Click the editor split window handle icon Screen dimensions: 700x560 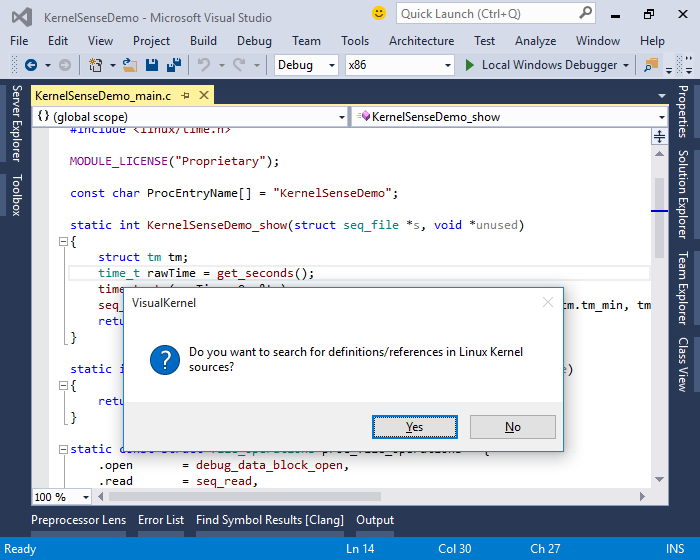659,136
